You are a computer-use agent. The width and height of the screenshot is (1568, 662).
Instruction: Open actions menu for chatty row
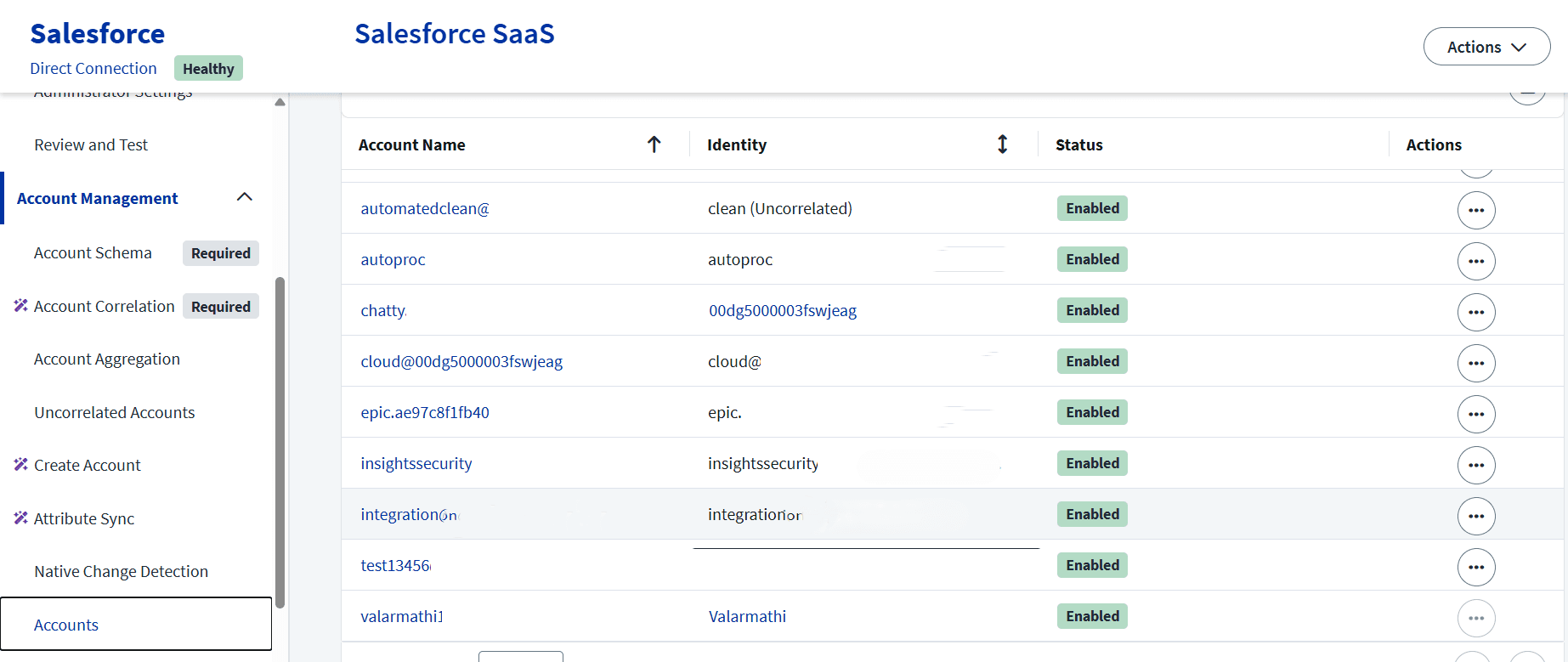[x=1476, y=312]
